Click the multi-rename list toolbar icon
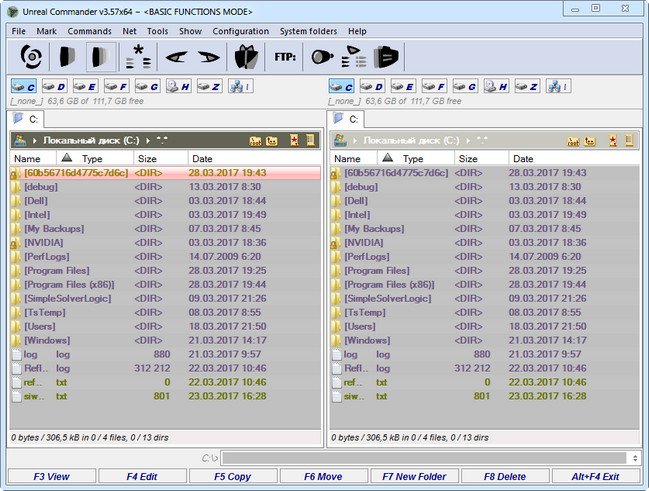 pyautogui.click(x=354, y=56)
